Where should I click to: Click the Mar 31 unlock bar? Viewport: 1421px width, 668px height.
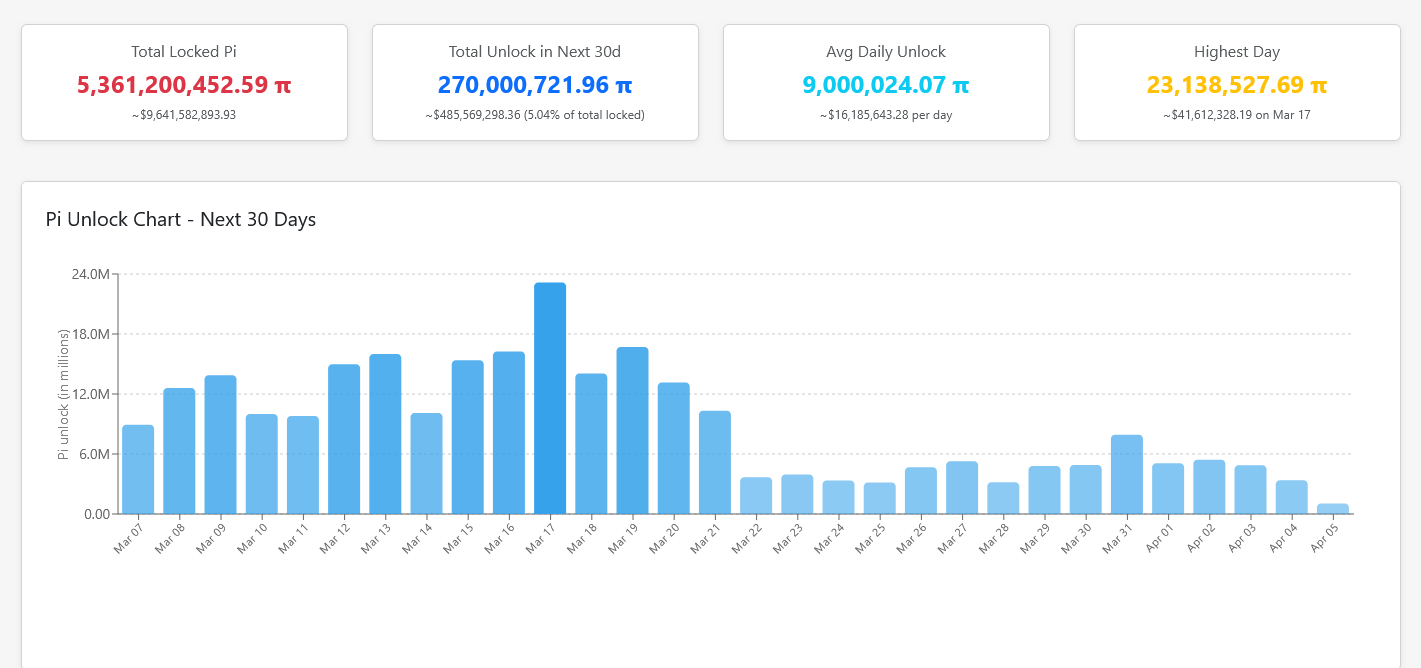pyautogui.click(x=1127, y=474)
